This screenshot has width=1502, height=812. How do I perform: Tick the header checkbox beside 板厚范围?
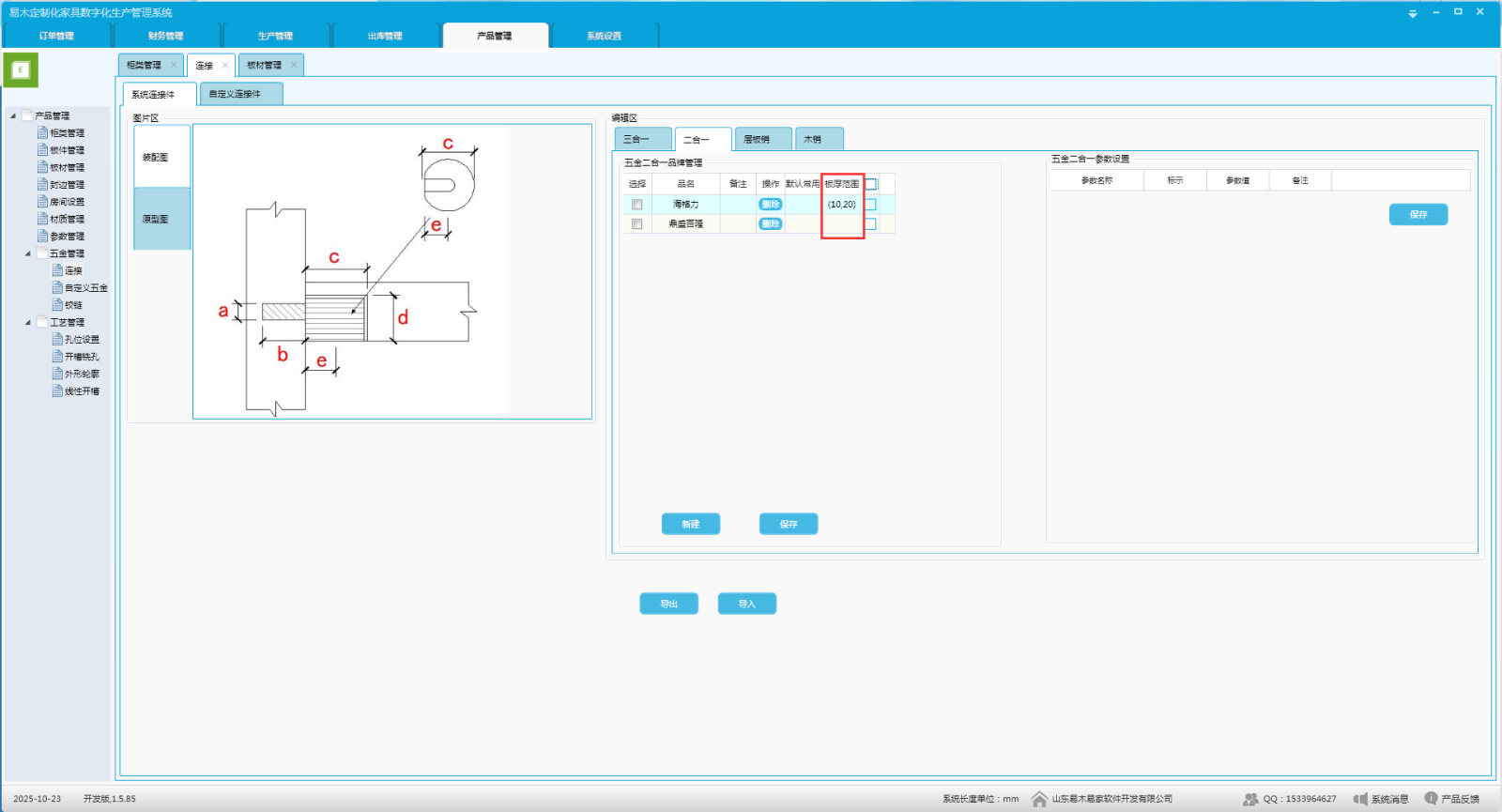click(x=871, y=184)
